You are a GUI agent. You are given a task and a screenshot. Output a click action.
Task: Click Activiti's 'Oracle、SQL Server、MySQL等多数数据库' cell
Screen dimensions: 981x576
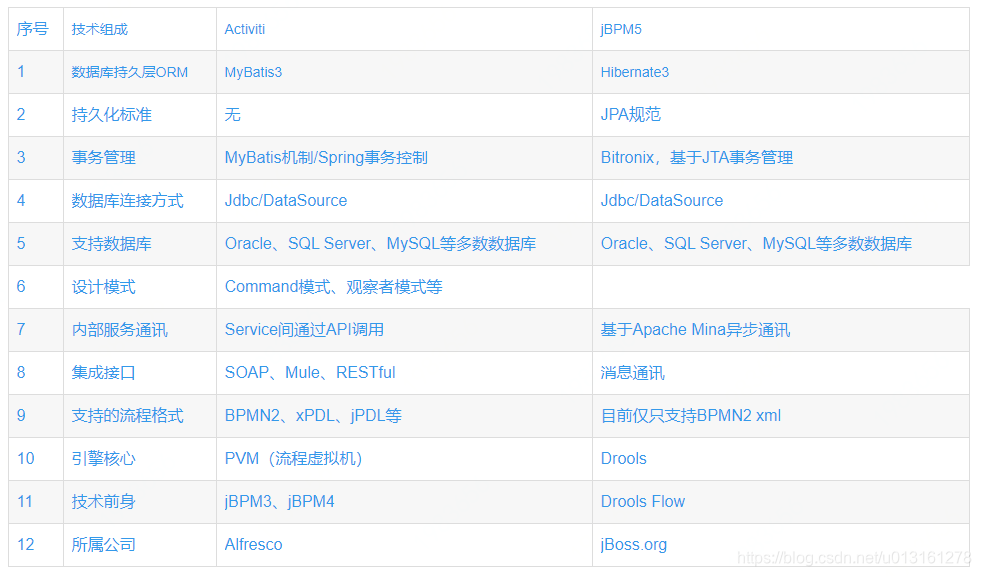pyautogui.click(x=404, y=244)
